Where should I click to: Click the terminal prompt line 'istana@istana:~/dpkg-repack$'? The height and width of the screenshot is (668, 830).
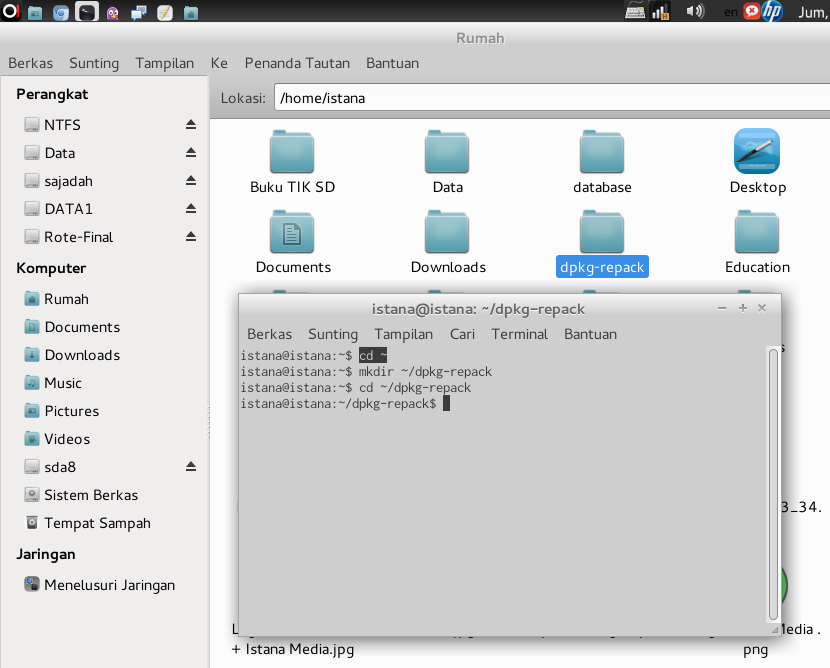pos(338,404)
